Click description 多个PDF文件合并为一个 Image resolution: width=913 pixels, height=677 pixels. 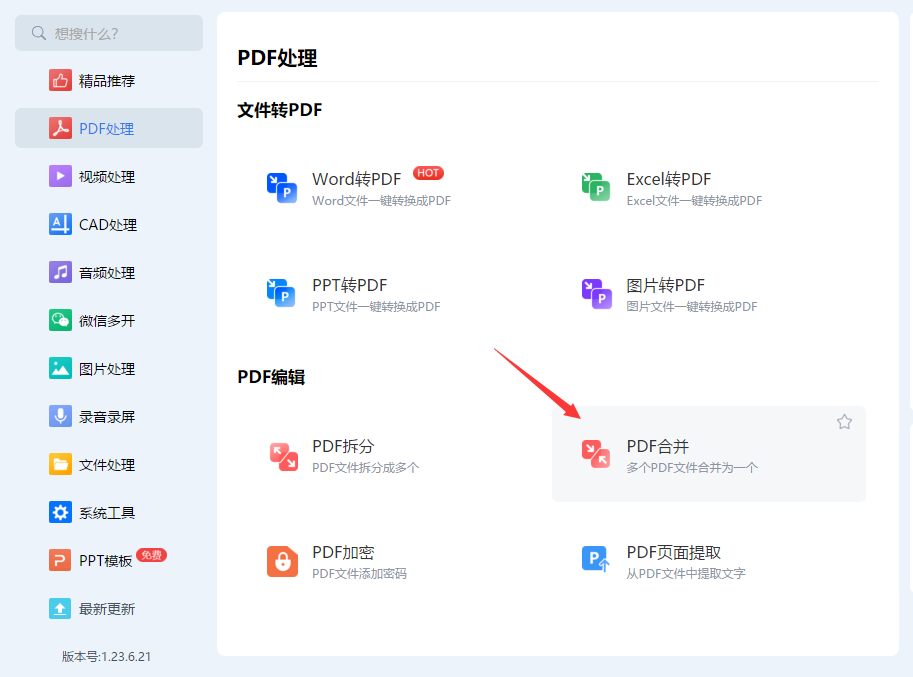pos(692,468)
